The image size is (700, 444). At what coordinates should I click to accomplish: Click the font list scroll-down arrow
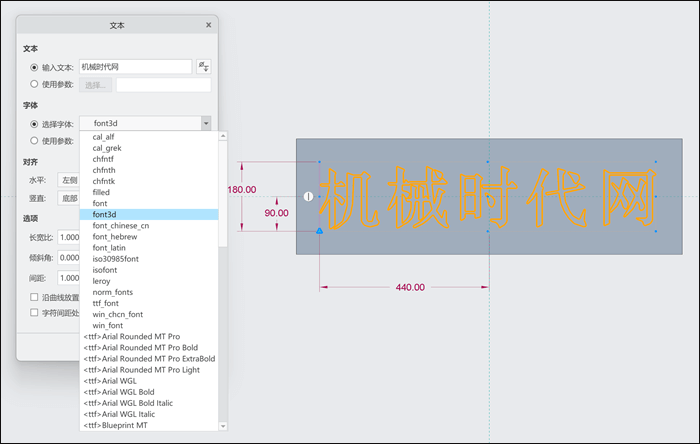[x=223, y=426]
